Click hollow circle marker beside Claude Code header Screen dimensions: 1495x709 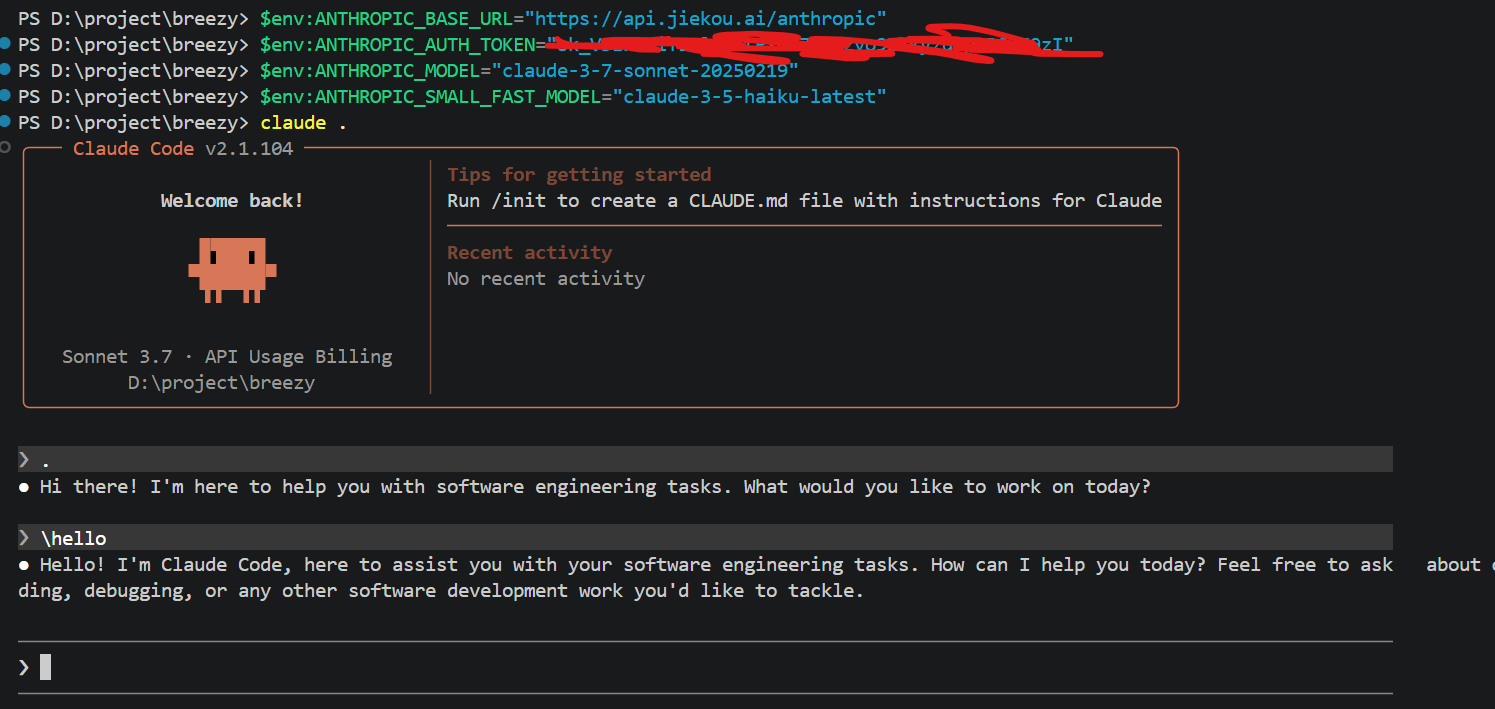click(x=6, y=148)
